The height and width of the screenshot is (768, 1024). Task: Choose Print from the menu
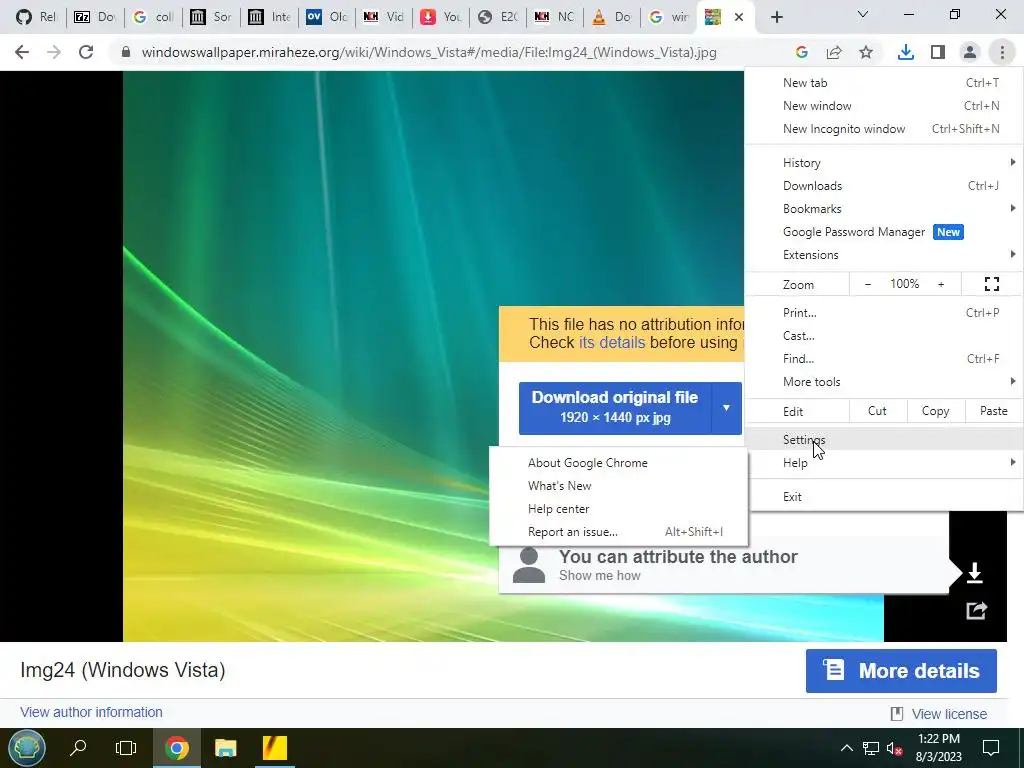pyautogui.click(x=884, y=313)
